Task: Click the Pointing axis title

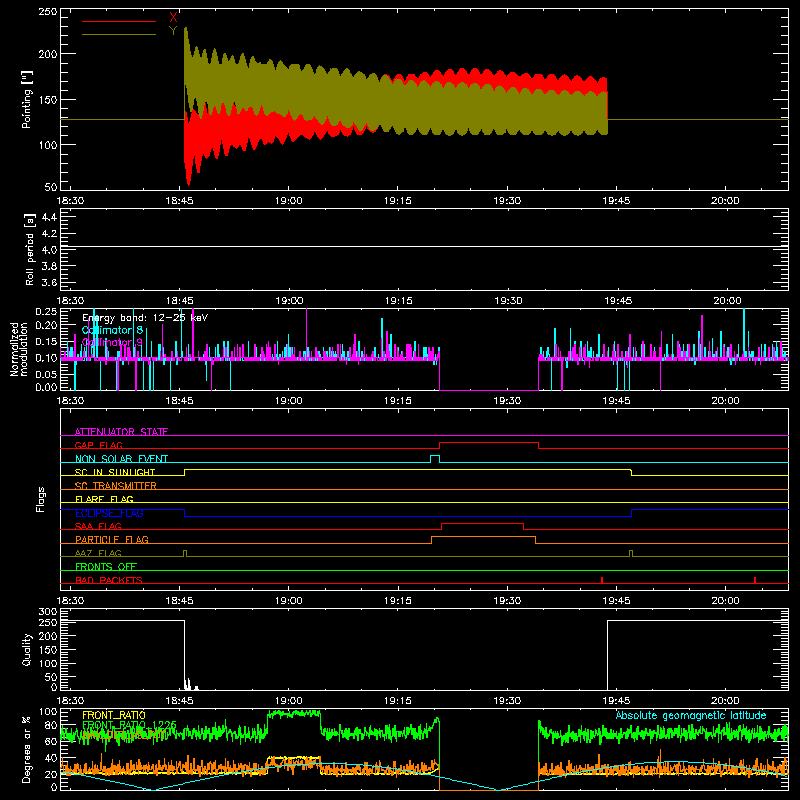Action: (27, 99)
